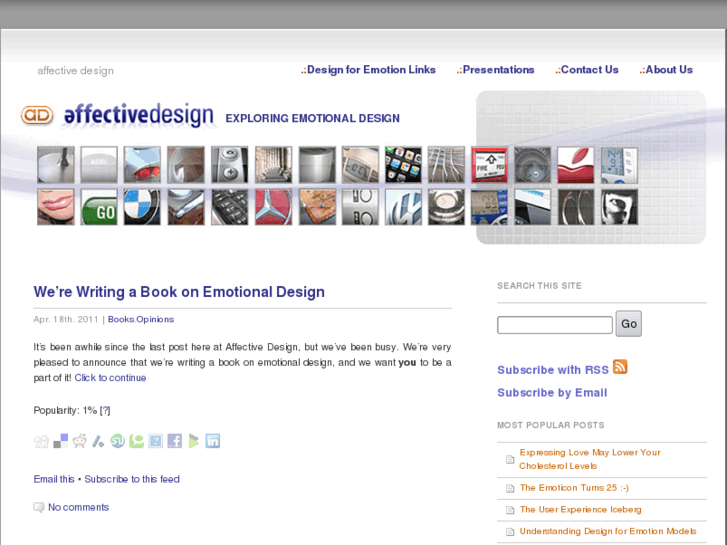Open Expressing Love May Lower Cholesterol post
The width and height of the screenshot is (727, 545).
pos(590,459)
